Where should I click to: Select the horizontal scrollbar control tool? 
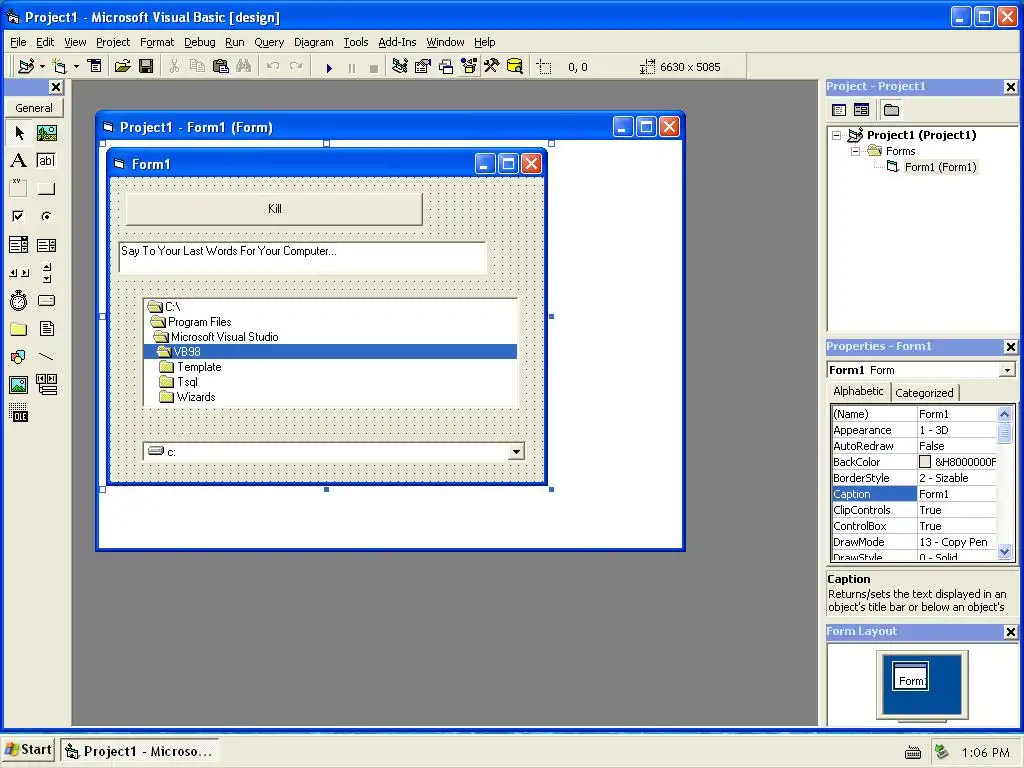[19, 273]
